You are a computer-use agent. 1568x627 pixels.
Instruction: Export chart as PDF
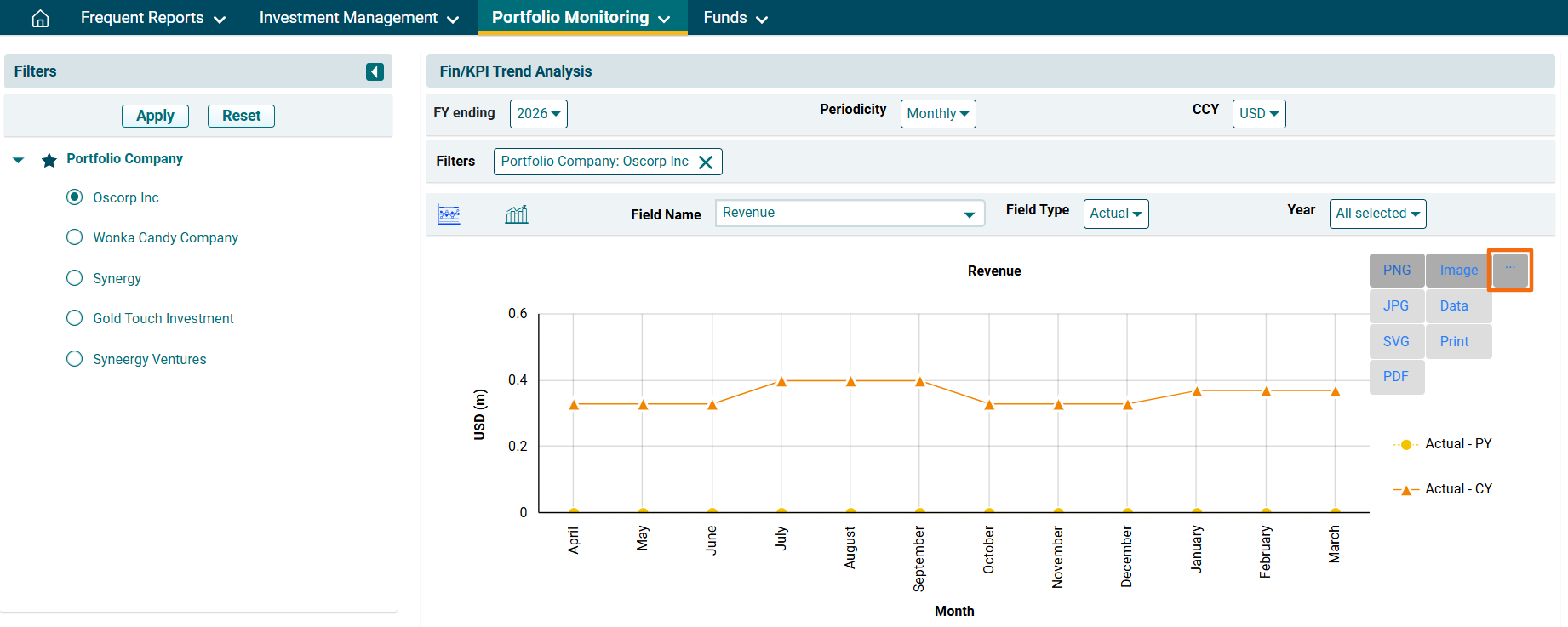tap(1396, 377)
